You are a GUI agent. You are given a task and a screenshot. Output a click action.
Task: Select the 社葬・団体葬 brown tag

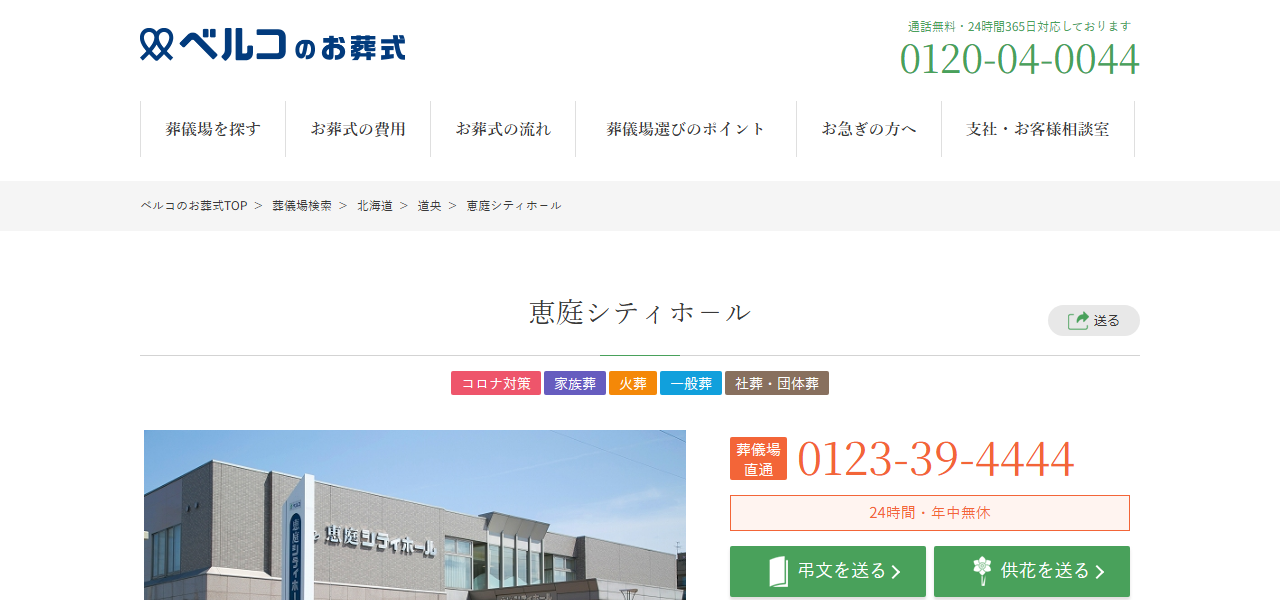[x=777, y=383]
